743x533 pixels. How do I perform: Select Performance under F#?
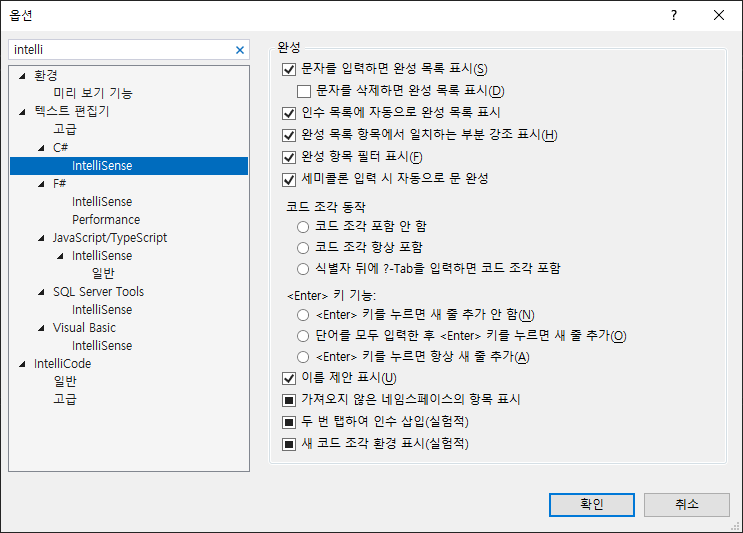[106, 220]
